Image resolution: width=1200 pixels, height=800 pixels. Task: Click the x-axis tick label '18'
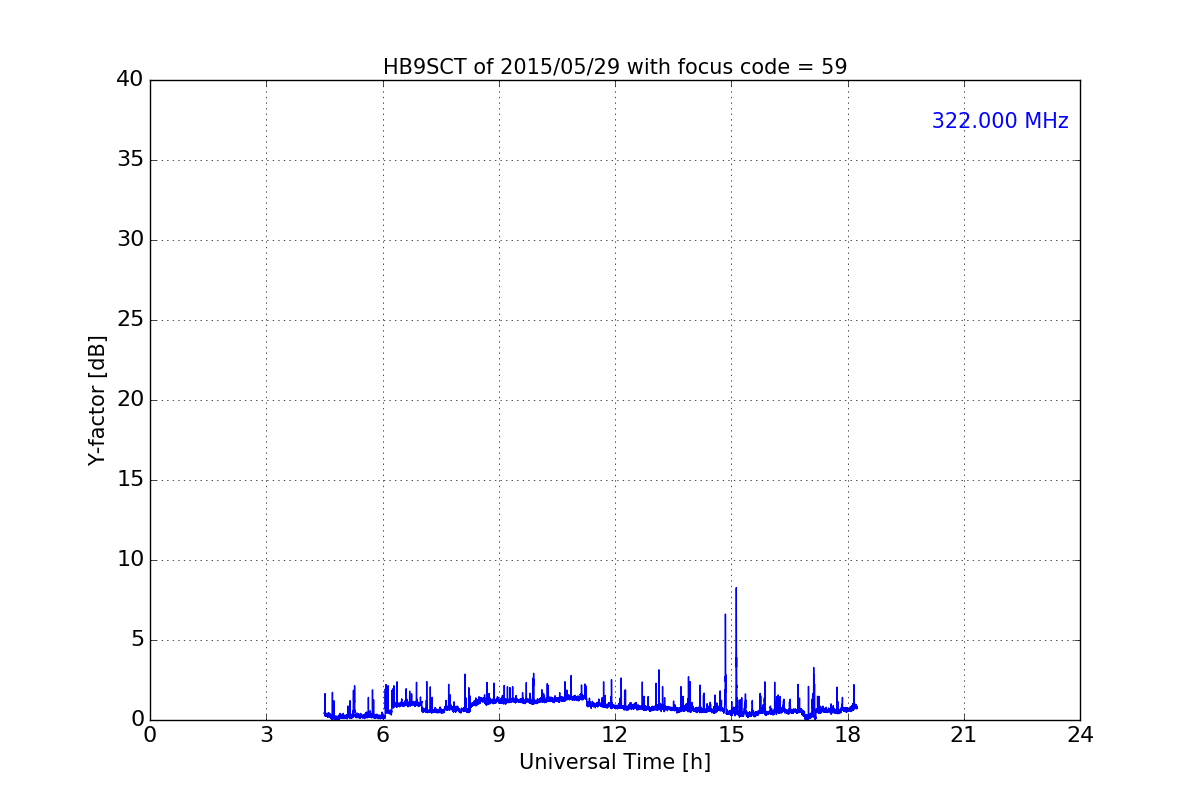tap(848, 735)
